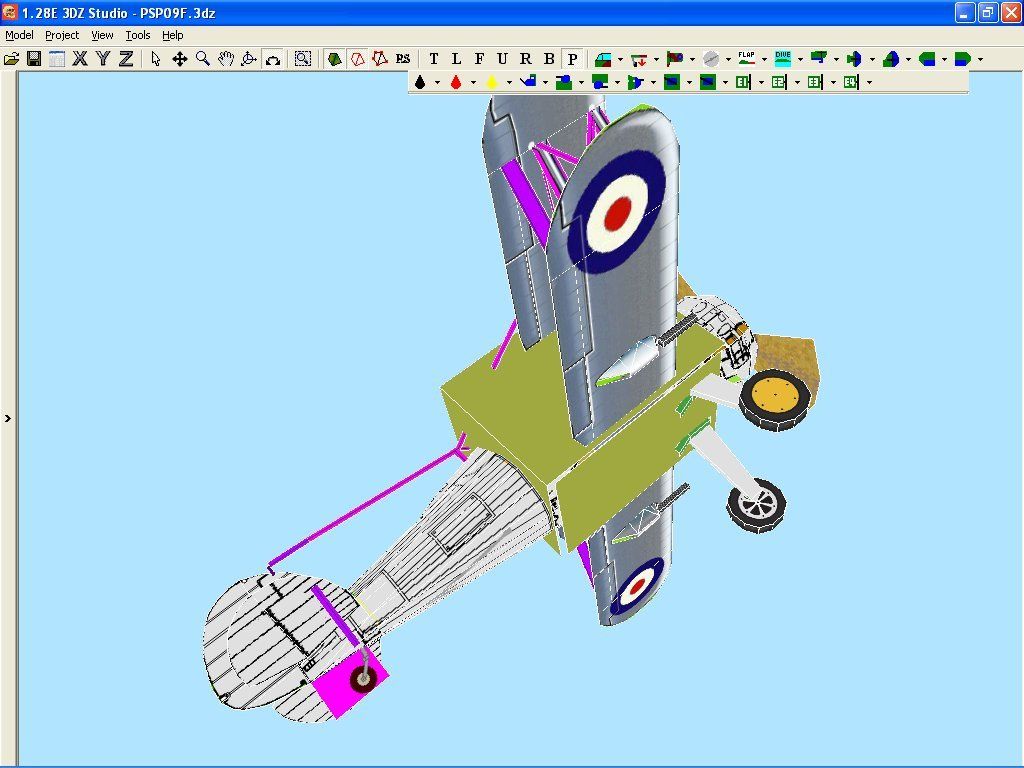Select the magnifying glass zoom tool
The height and width of the screenshot is (768, 1024).
pyautogui.click(x=202, y=59)
